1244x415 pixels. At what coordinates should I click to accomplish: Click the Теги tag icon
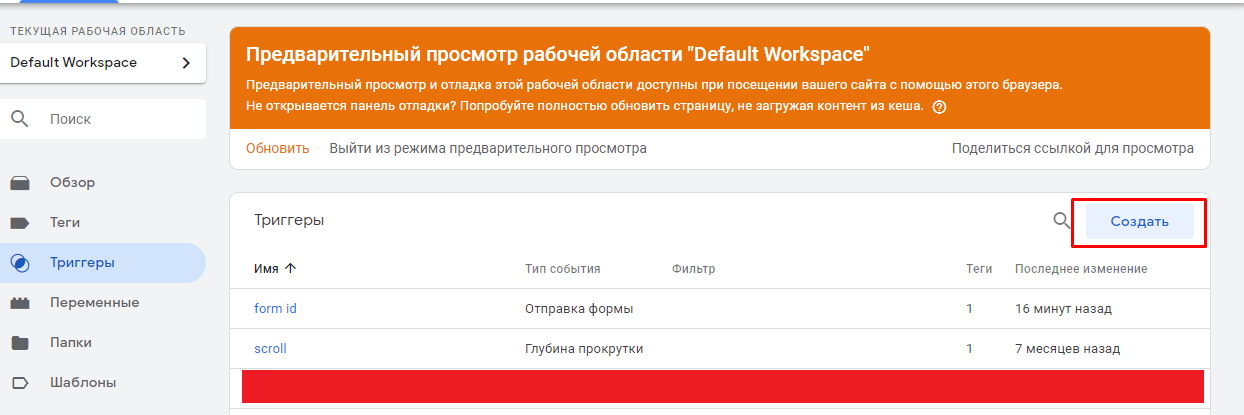coord(20,223)
